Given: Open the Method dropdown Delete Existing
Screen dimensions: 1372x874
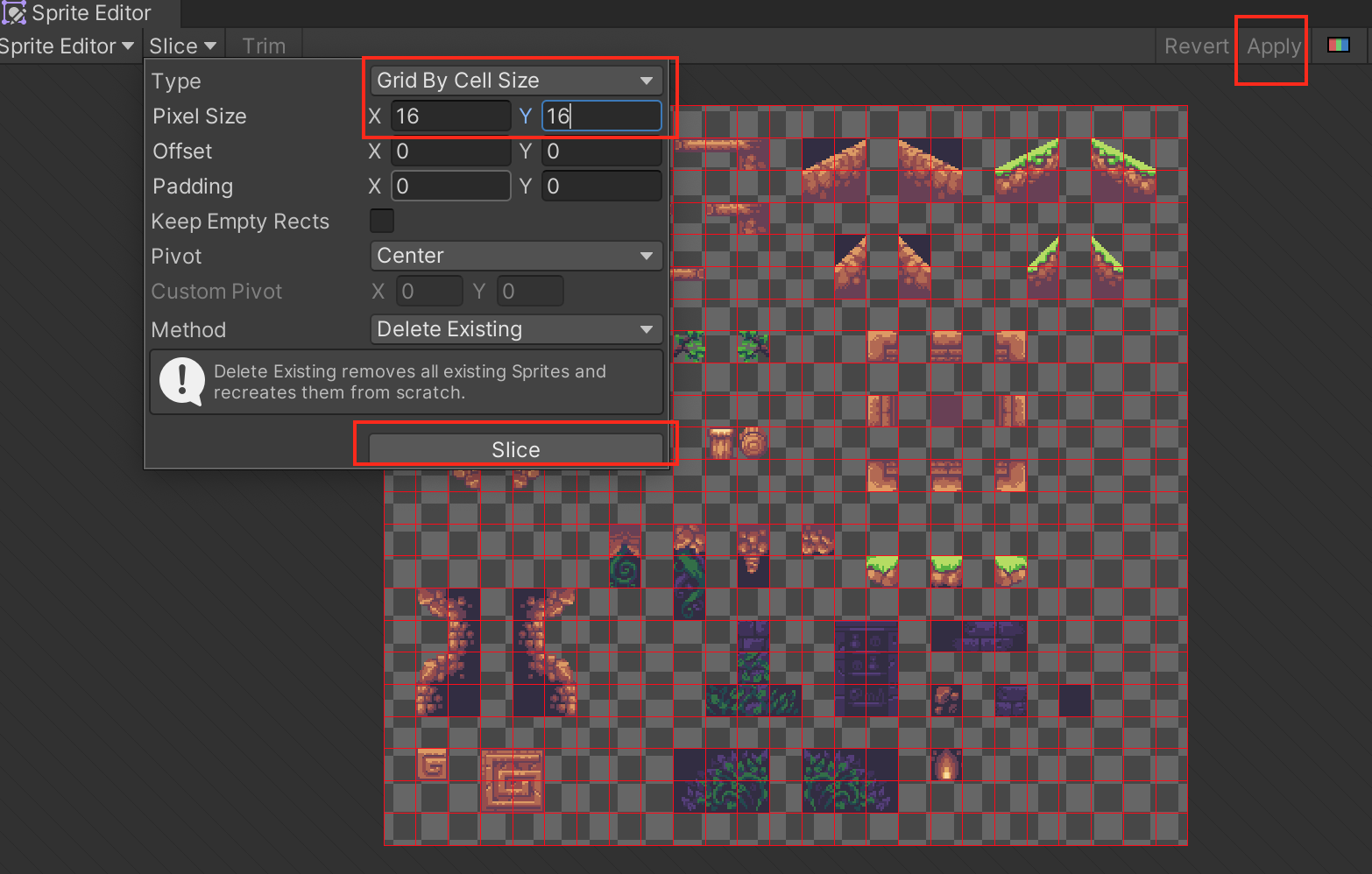Looking at the screenshot, I should [516, 329].
